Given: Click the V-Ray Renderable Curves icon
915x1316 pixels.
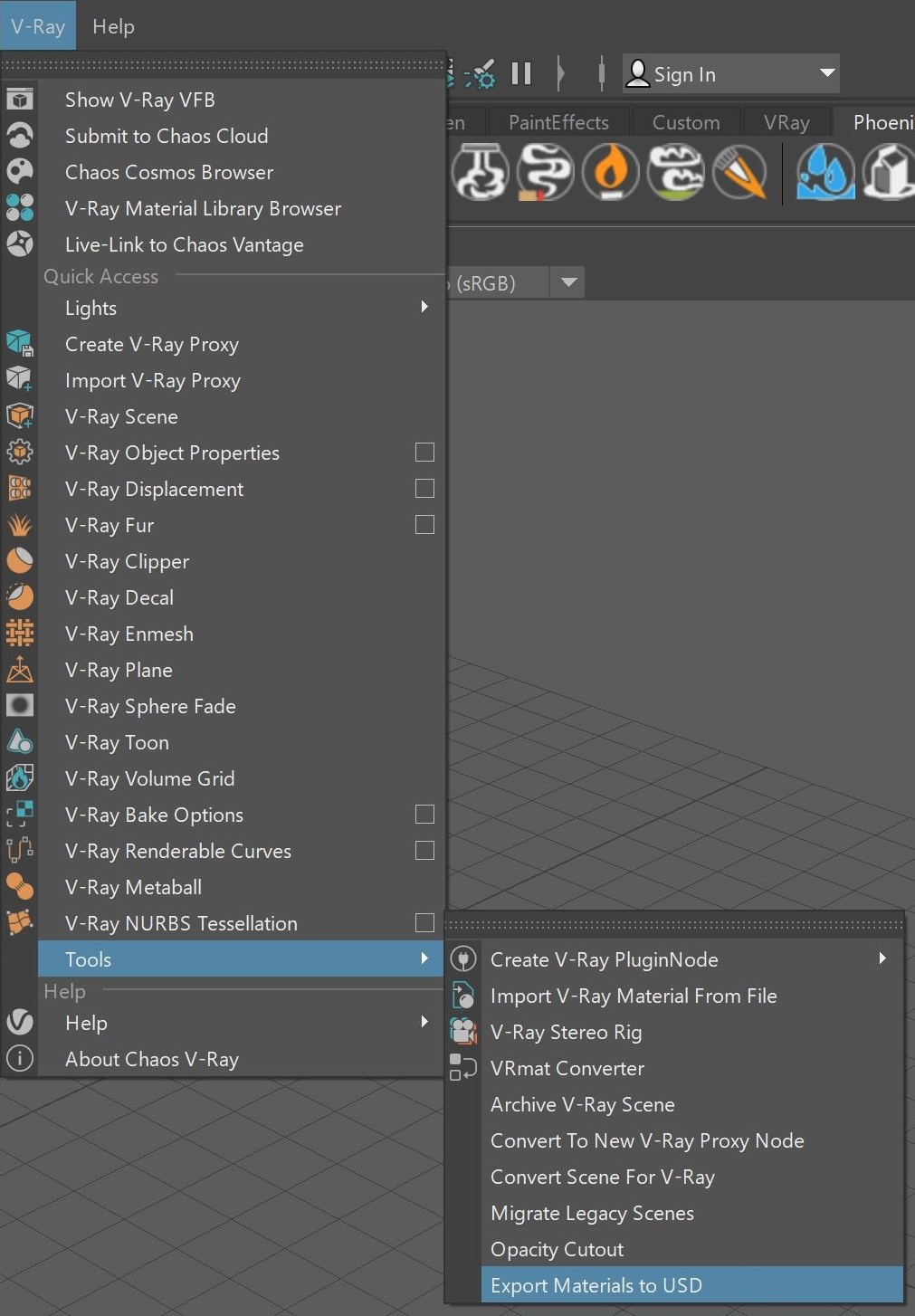Looking at the screenshot, I should click(x=20, y=850).
